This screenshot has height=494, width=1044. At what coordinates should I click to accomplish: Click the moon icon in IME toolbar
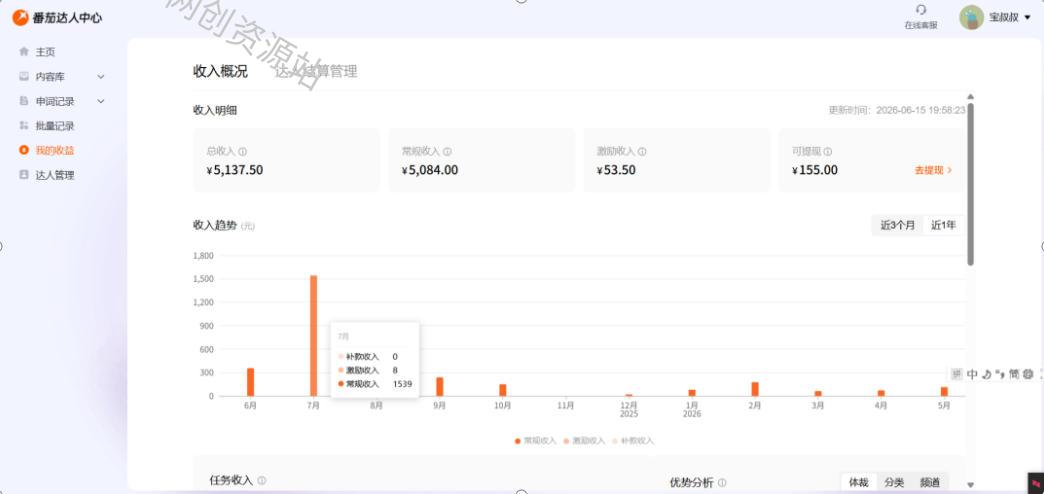987,374
